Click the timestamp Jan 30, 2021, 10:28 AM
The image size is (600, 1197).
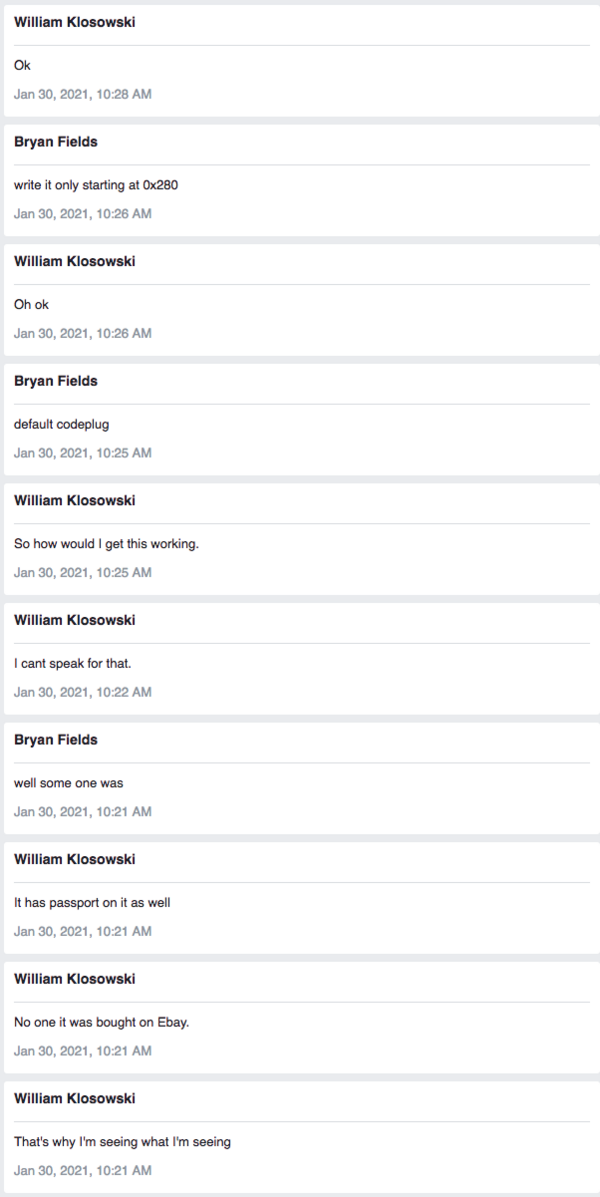(x=83, y=94)
